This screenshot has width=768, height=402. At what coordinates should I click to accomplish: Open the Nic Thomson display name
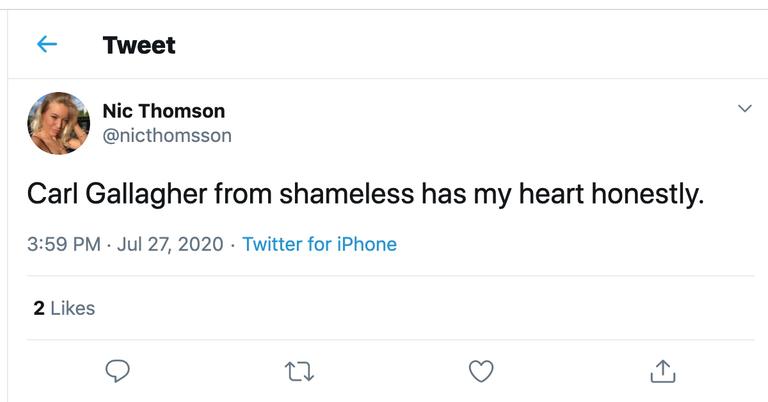point(164,110)
